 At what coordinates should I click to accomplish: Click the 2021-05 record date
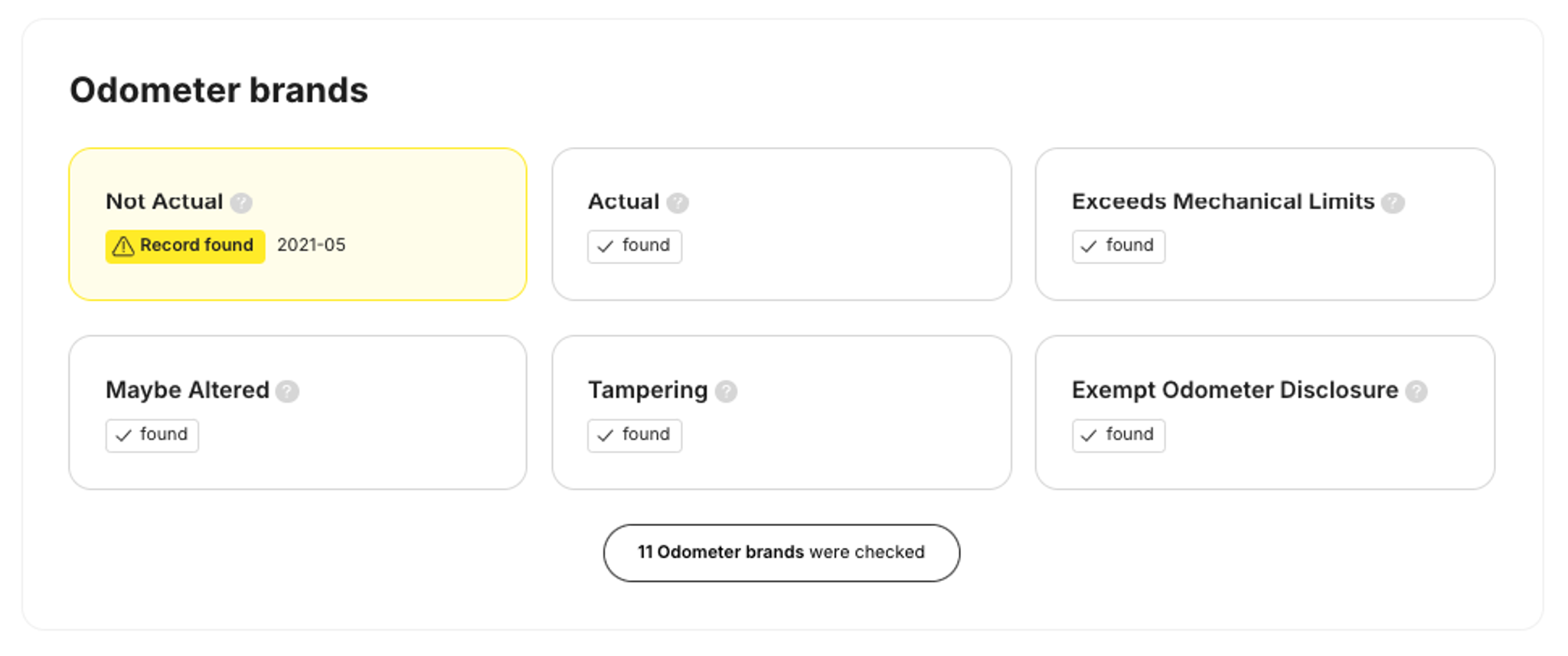[311, 245]
